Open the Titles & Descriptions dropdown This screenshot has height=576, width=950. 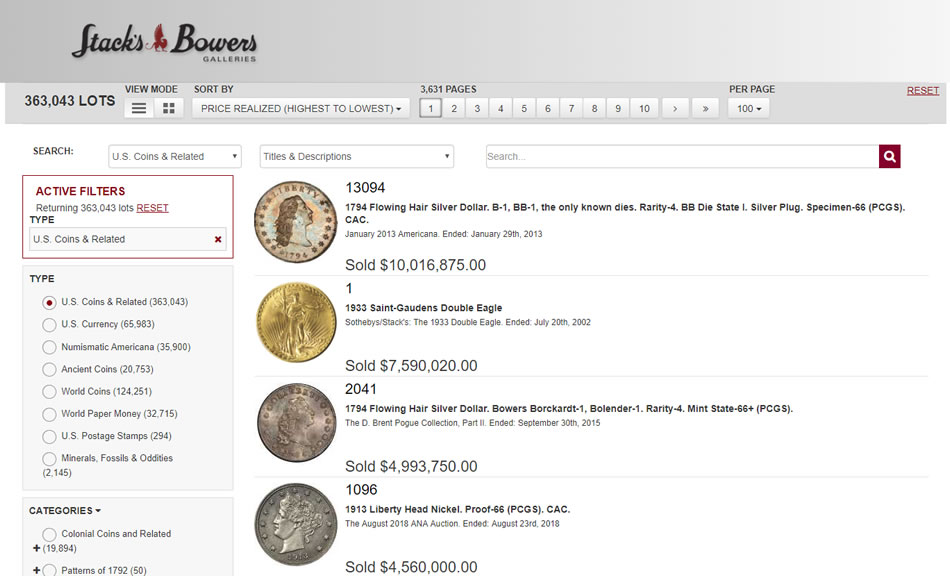coord(356,156)
